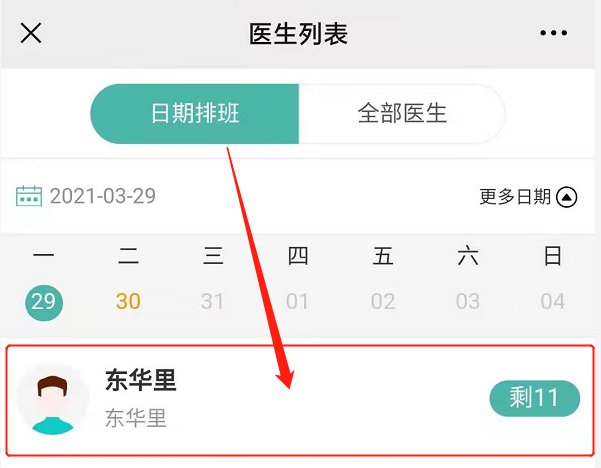Choose date 03 under 六
The image size is (601, 468).
pos(468,301)
